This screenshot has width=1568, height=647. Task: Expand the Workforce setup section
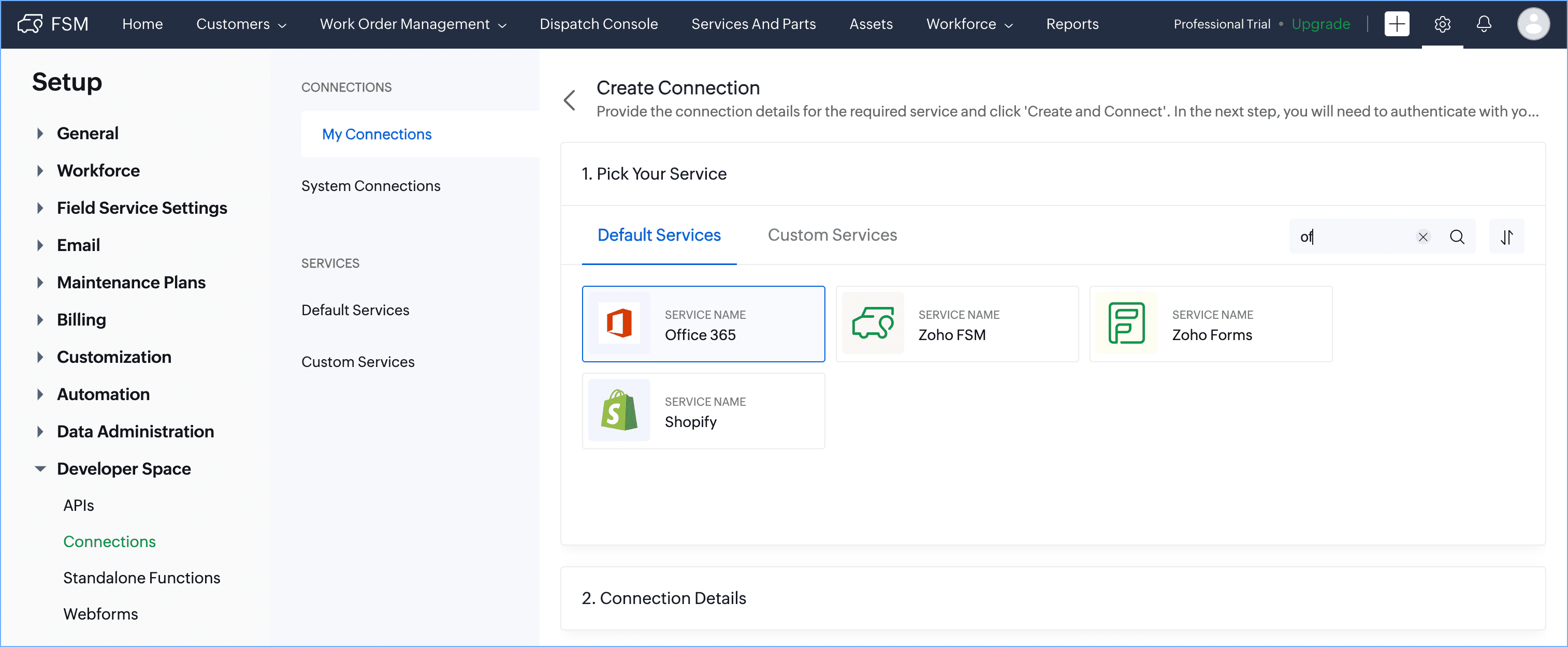pos(40,170)
